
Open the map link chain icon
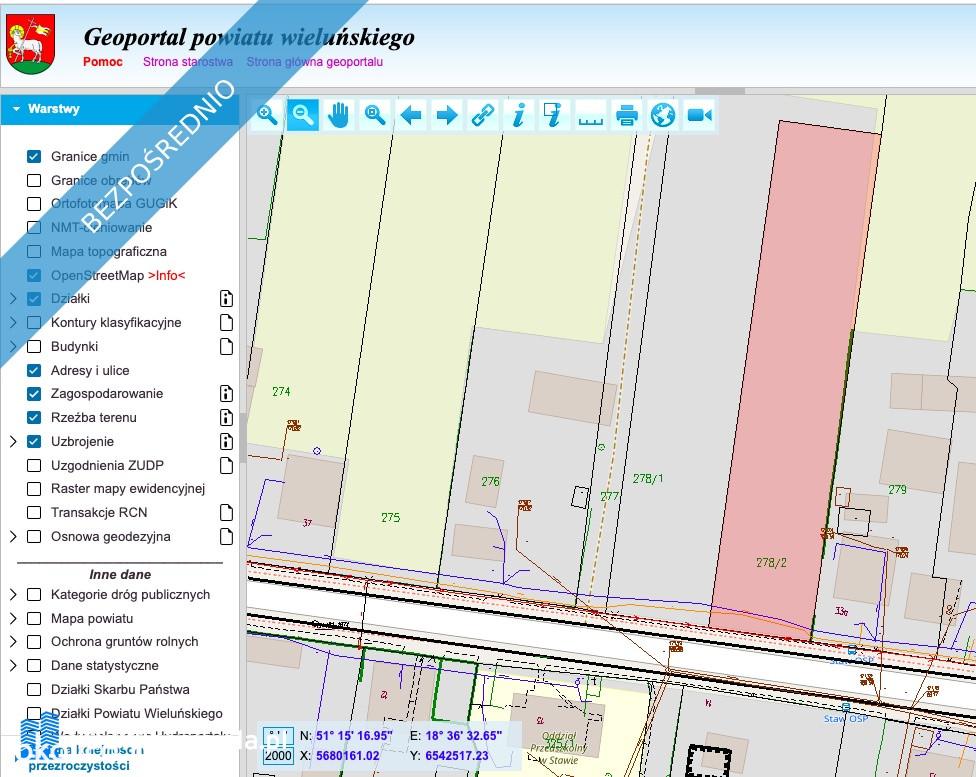coord(483,115)
